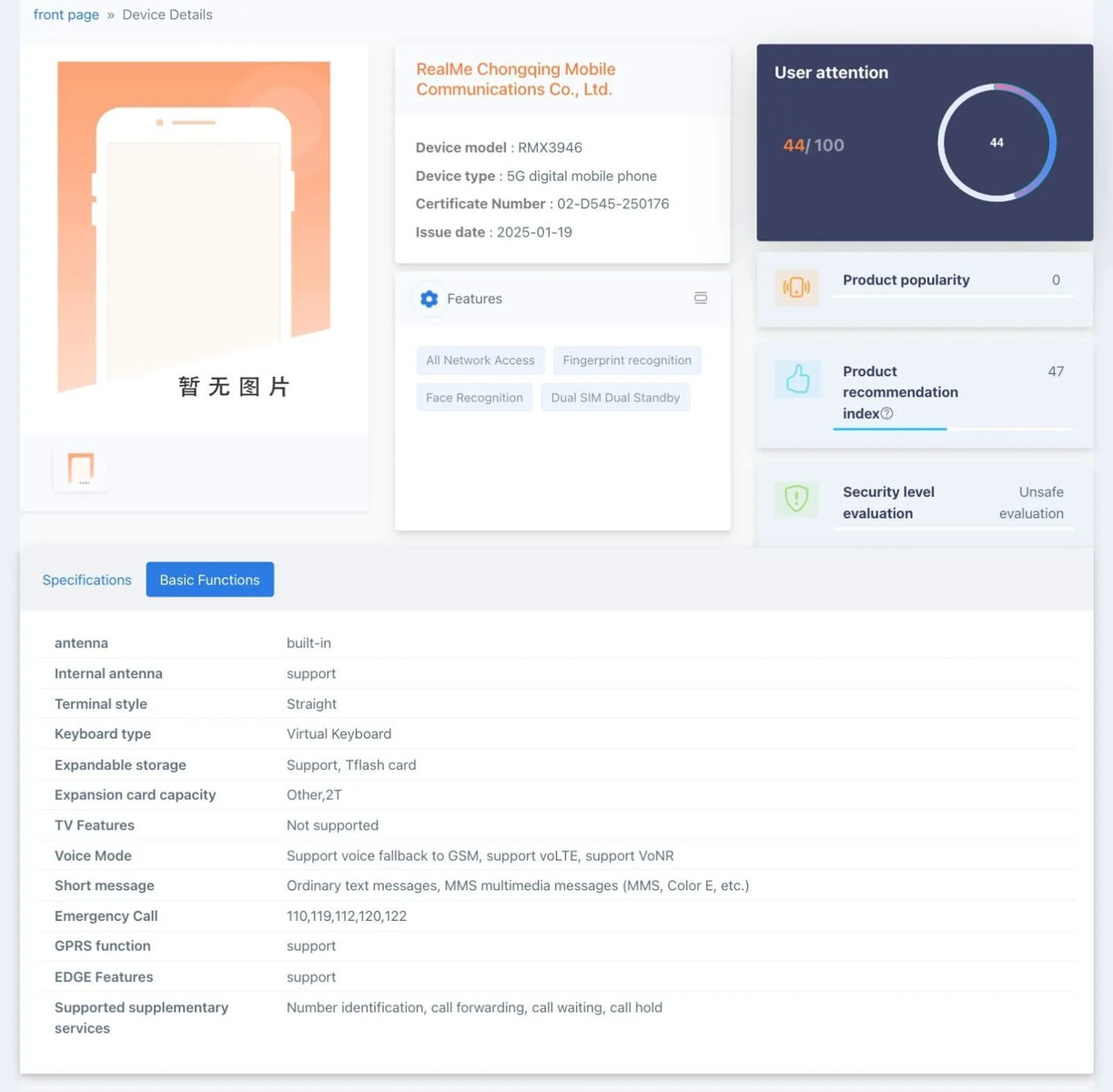Click the recommendation index value 47
1113x1092 pixels.
coord(1056,371)
